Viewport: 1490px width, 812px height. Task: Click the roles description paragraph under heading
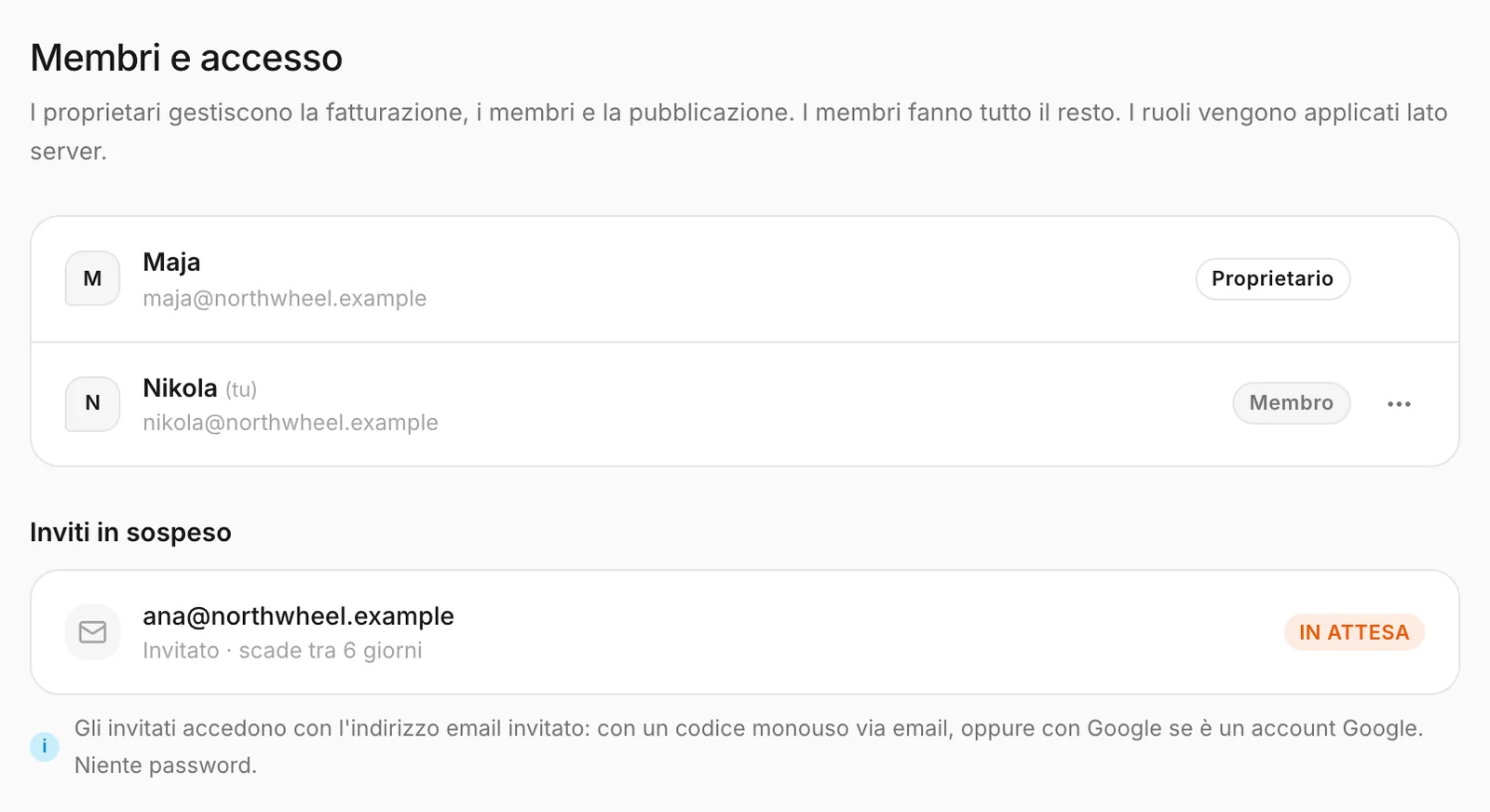738,131
